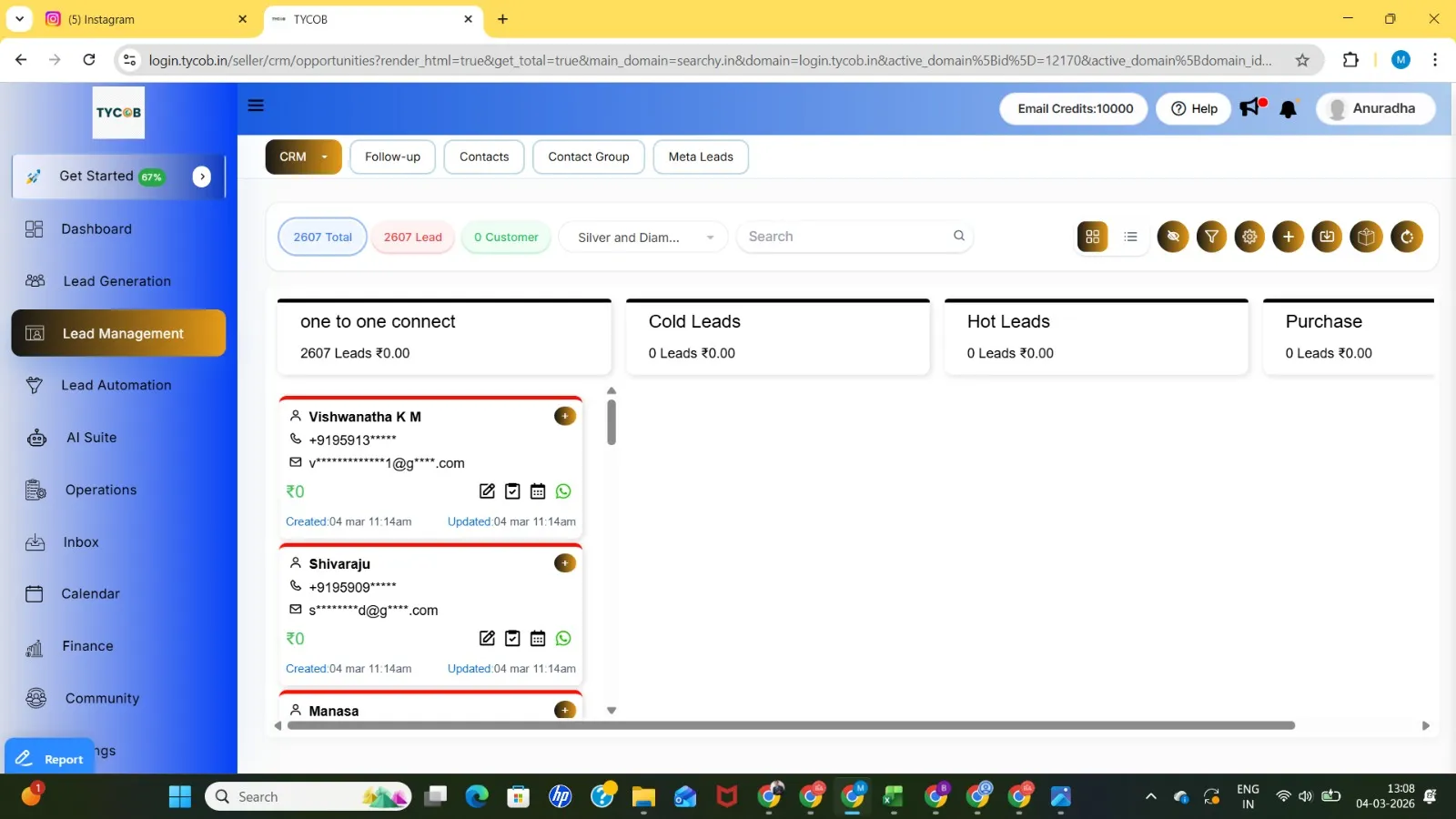Open the Follow-up tab
This screenshot has width=1456, height=819.
pyautogui.click(x=392, y=157)
